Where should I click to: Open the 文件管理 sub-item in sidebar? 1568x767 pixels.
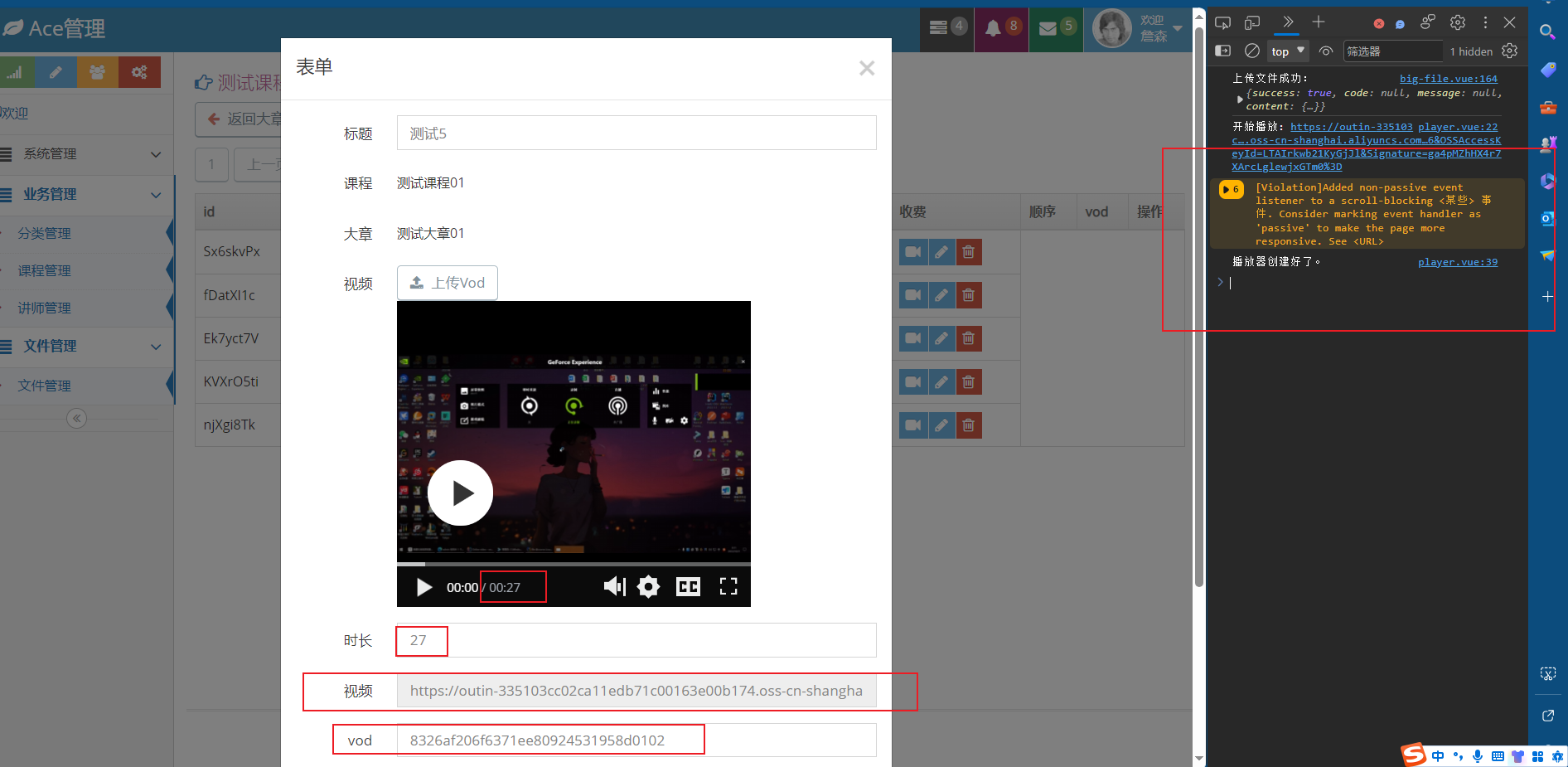coord(86,386)
